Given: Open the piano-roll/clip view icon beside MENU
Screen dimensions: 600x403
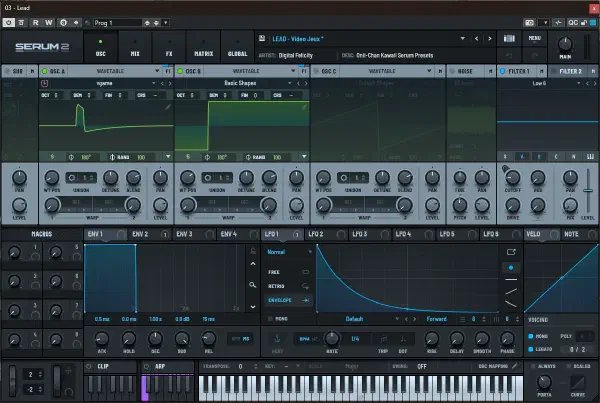Looking at the screenshot, I should 509,38.
